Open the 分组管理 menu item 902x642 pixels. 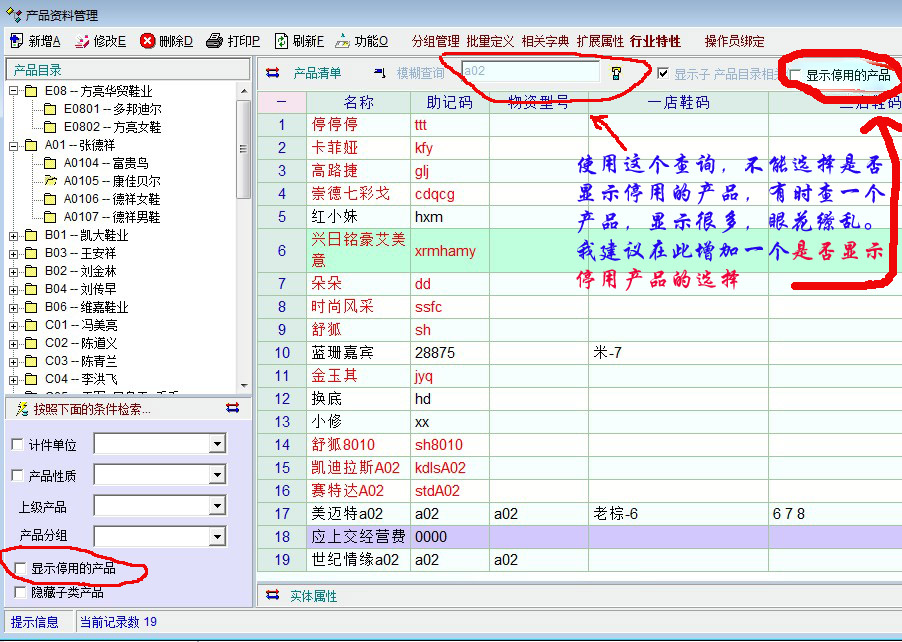coord(435,41)
